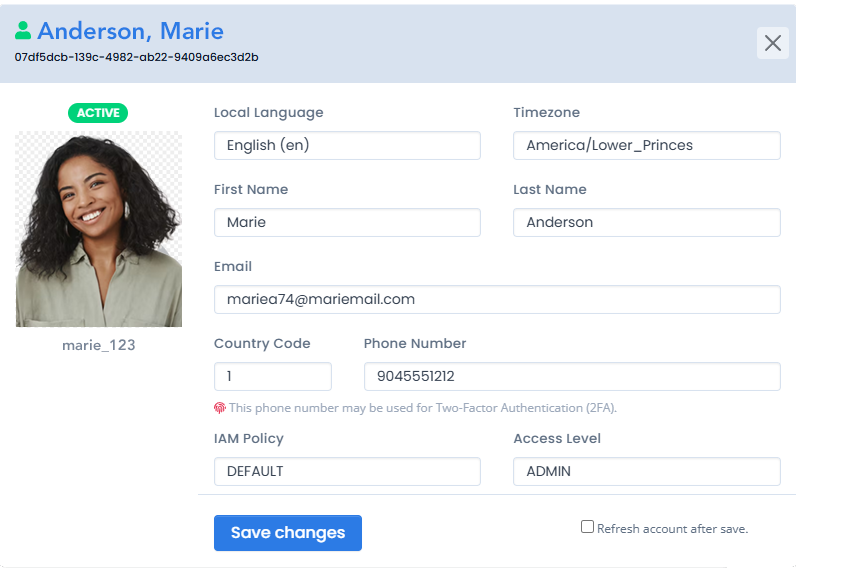
Task: Click into the Last Name field
Action: (646, 222)
